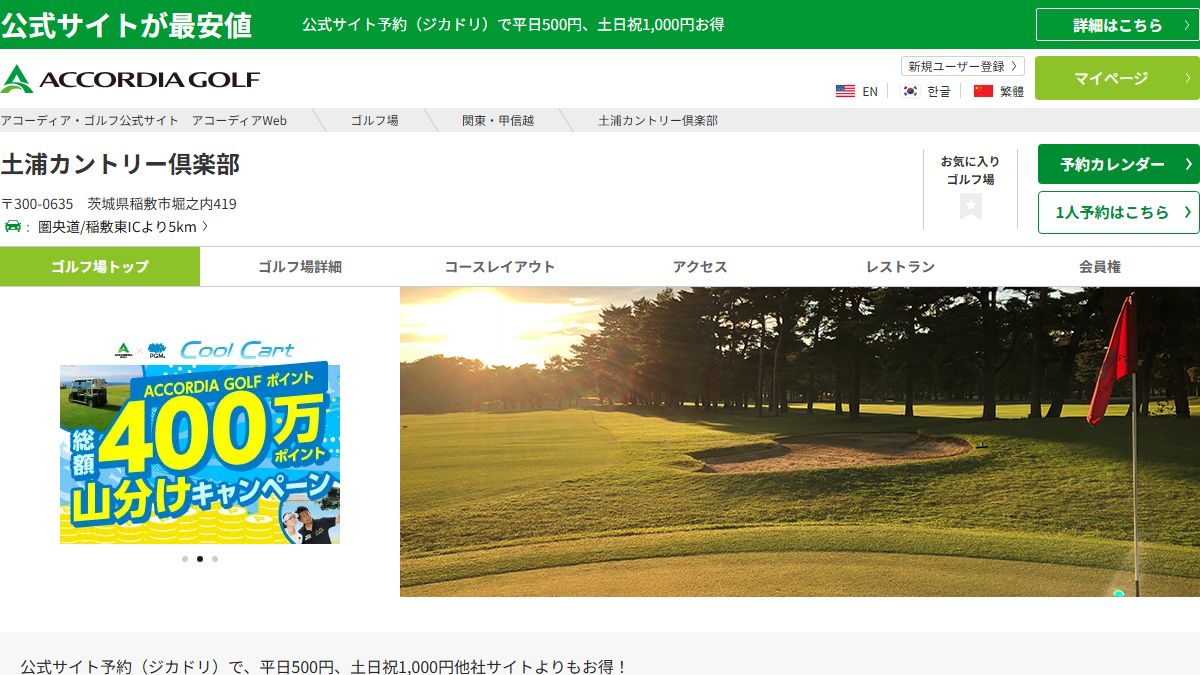Screen dimensions: 1200x675
Task: Click breadcrumb 土浦カントリー倶楽部
Action: click(658, 120)
